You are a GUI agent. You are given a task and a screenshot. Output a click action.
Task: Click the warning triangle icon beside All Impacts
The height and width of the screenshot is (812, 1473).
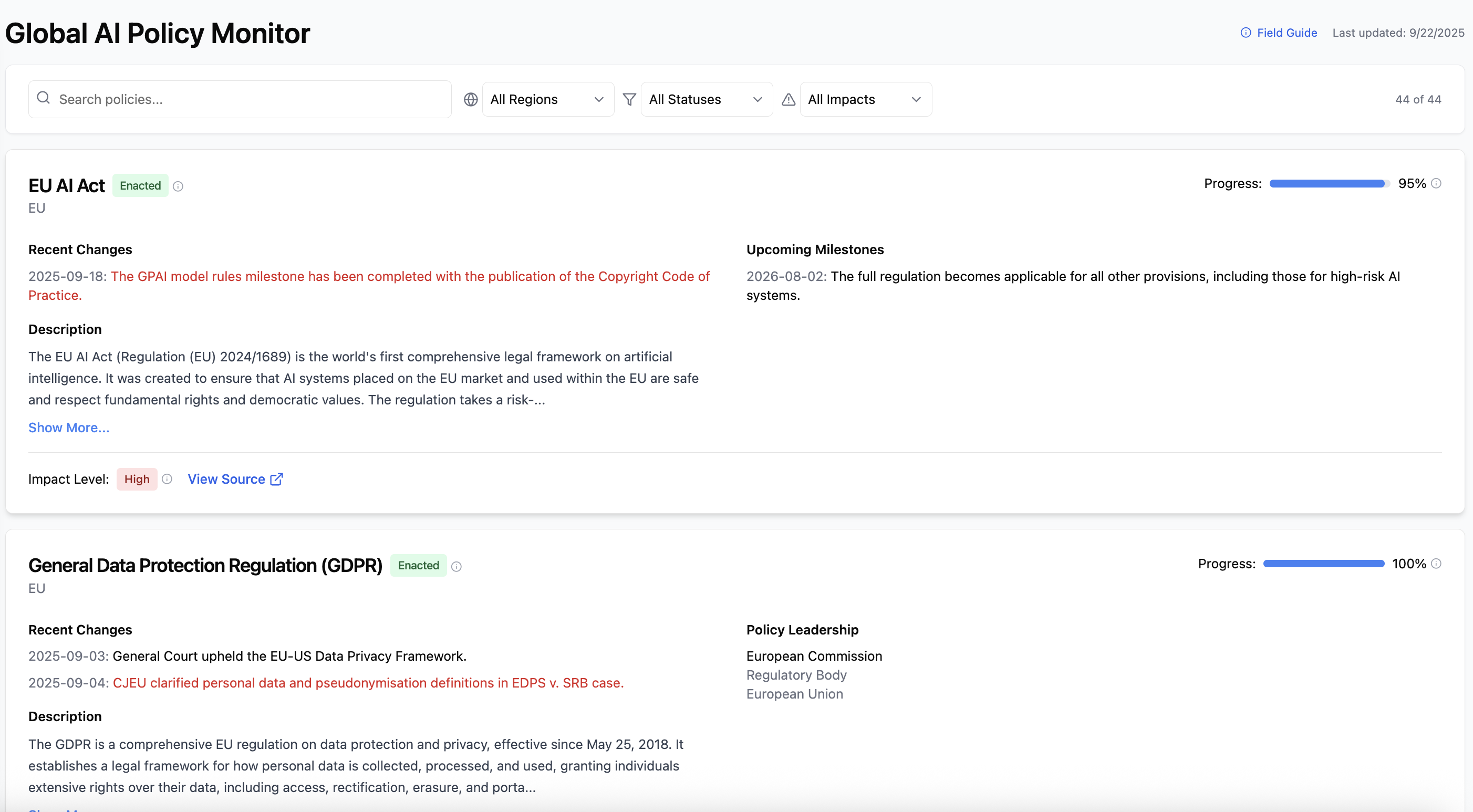pyautogui.click(x=787, y=99)
